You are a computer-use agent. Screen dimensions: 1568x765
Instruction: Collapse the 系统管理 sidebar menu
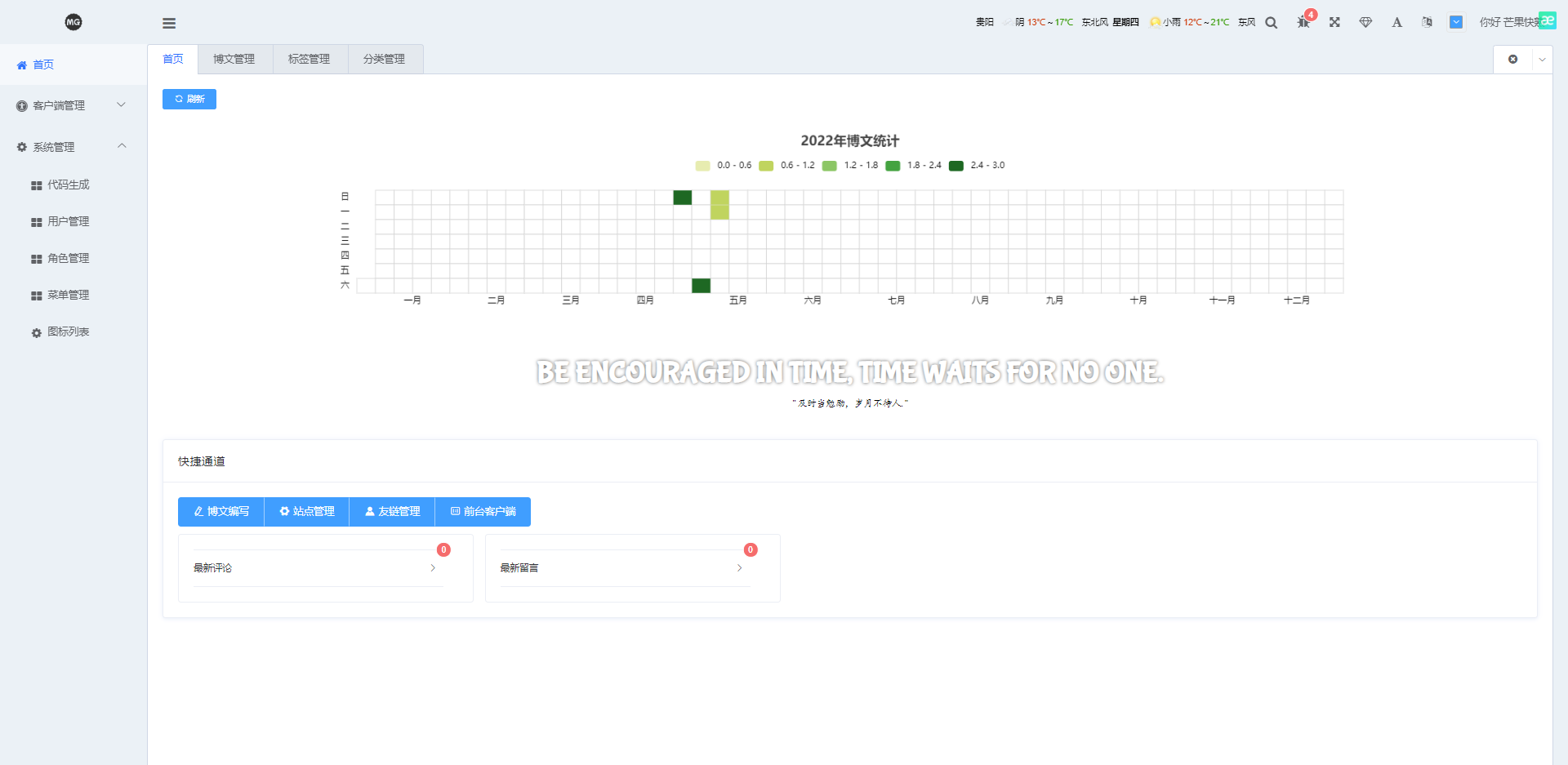[73, 147]
